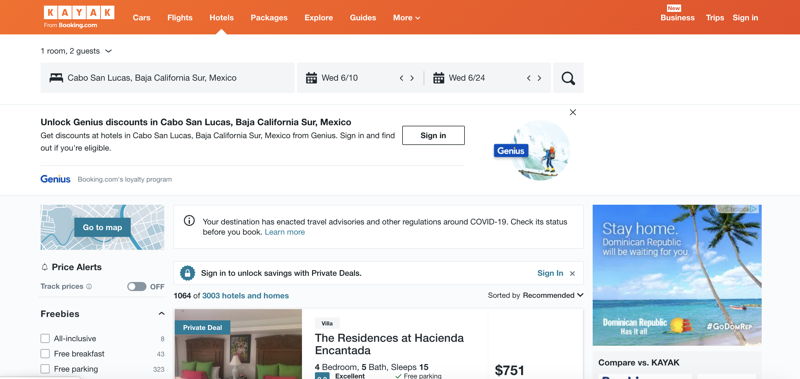
Task: Click the check-in calendar icon
Action: pyautogui.click(x=311, y=78)
